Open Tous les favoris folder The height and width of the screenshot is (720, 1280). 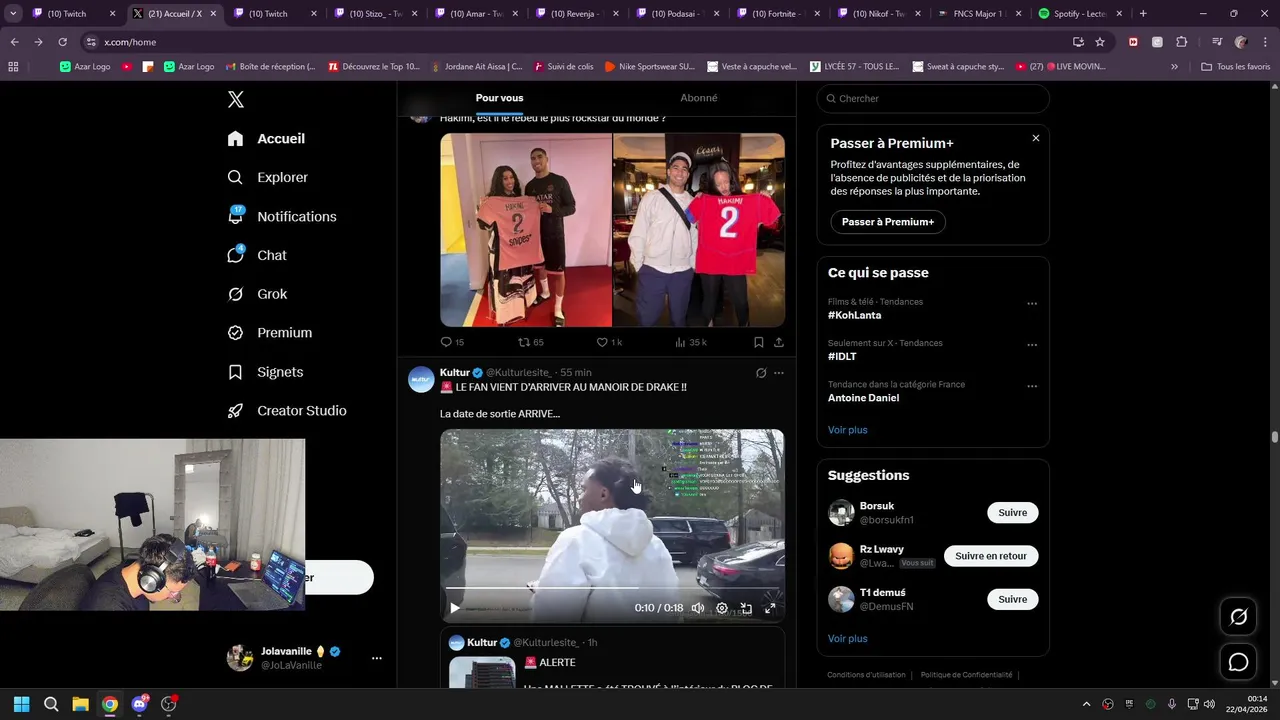[1235, 66]
